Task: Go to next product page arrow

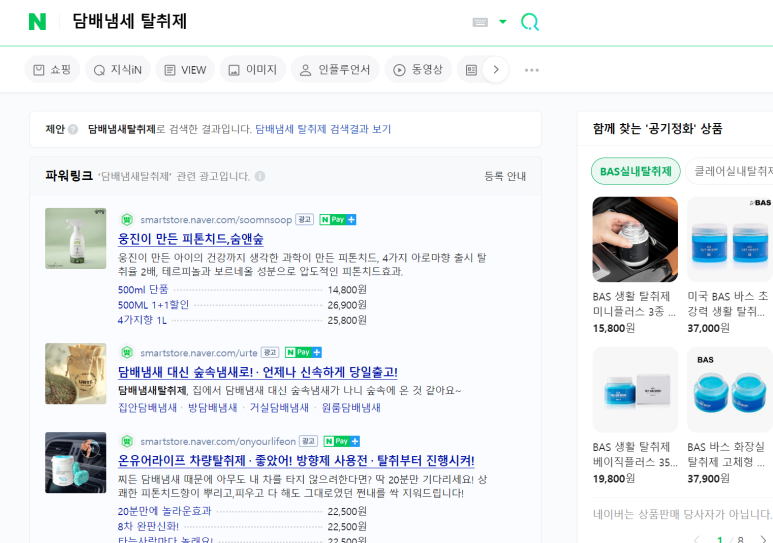Action: pos(763,539)
